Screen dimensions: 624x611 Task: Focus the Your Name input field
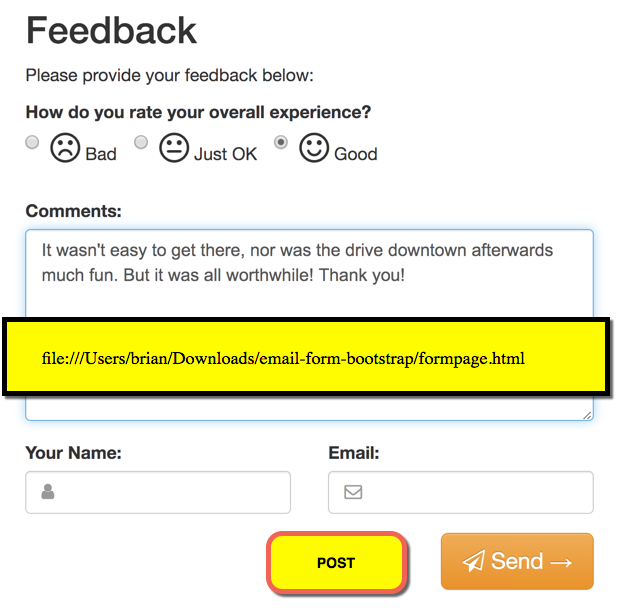[158, 492]
